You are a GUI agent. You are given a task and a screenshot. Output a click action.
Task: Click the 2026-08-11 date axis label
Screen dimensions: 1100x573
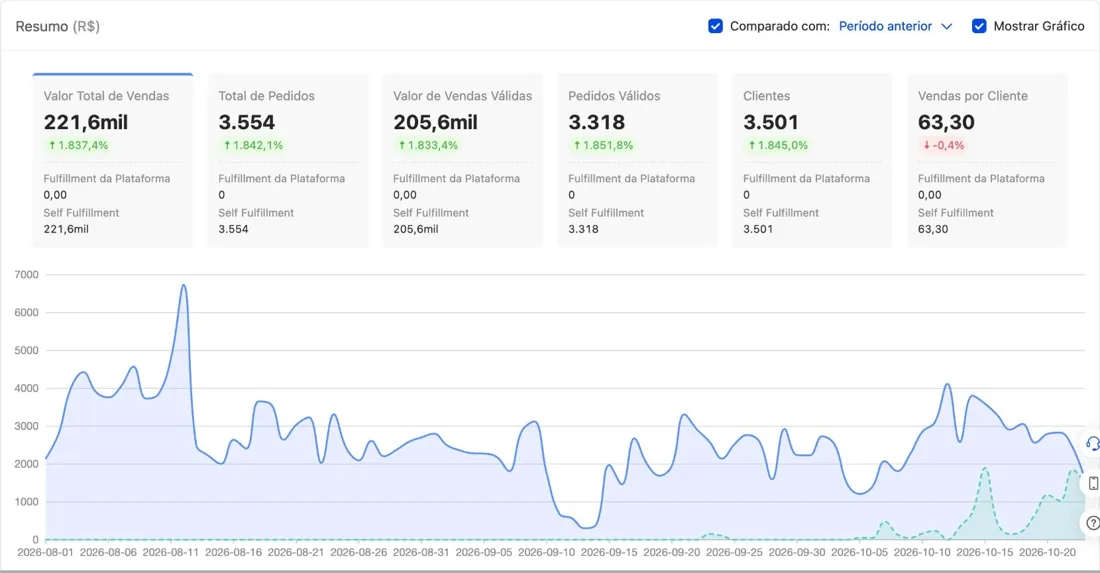click(170, 553)
